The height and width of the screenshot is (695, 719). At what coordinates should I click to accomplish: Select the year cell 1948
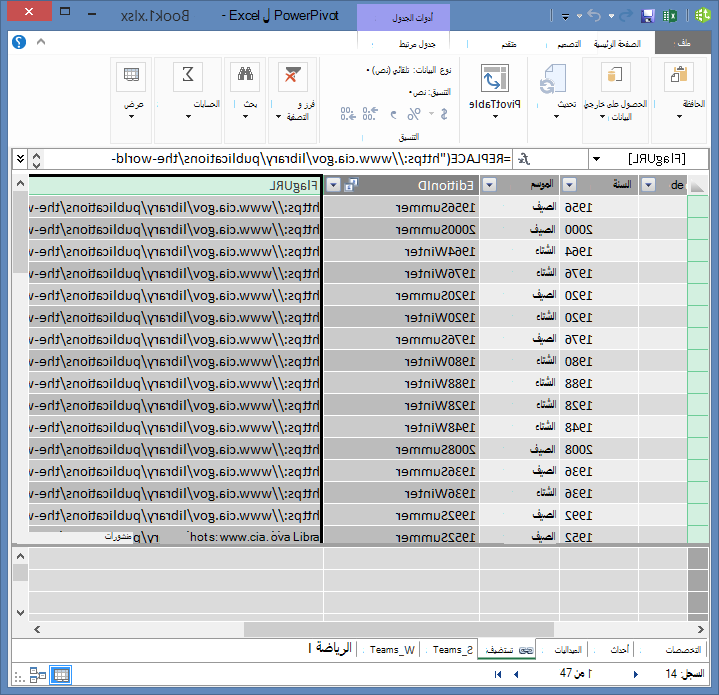[599, 428]
